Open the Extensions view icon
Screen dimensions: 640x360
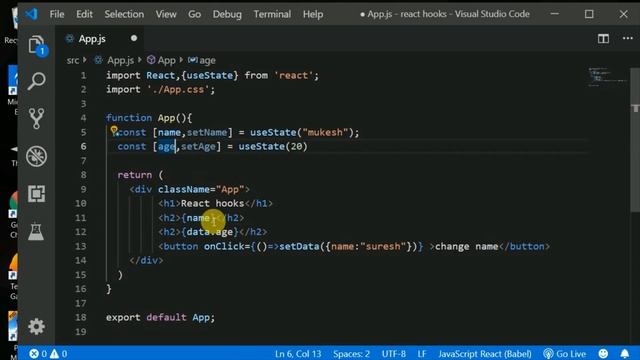[x=36, y=193]
